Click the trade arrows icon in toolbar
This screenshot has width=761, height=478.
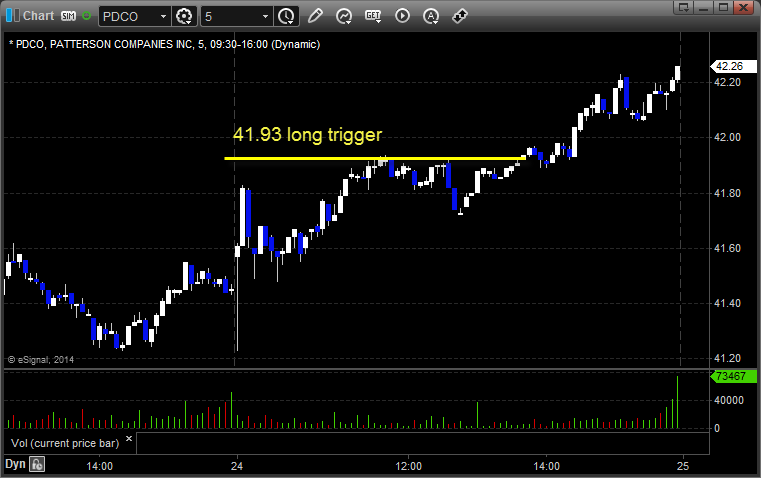[460, 16]
